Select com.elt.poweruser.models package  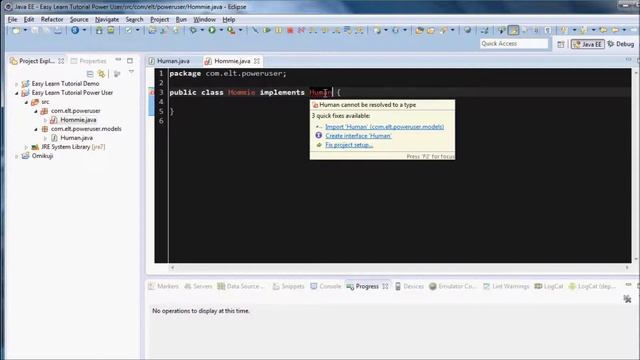click(86, 129)
